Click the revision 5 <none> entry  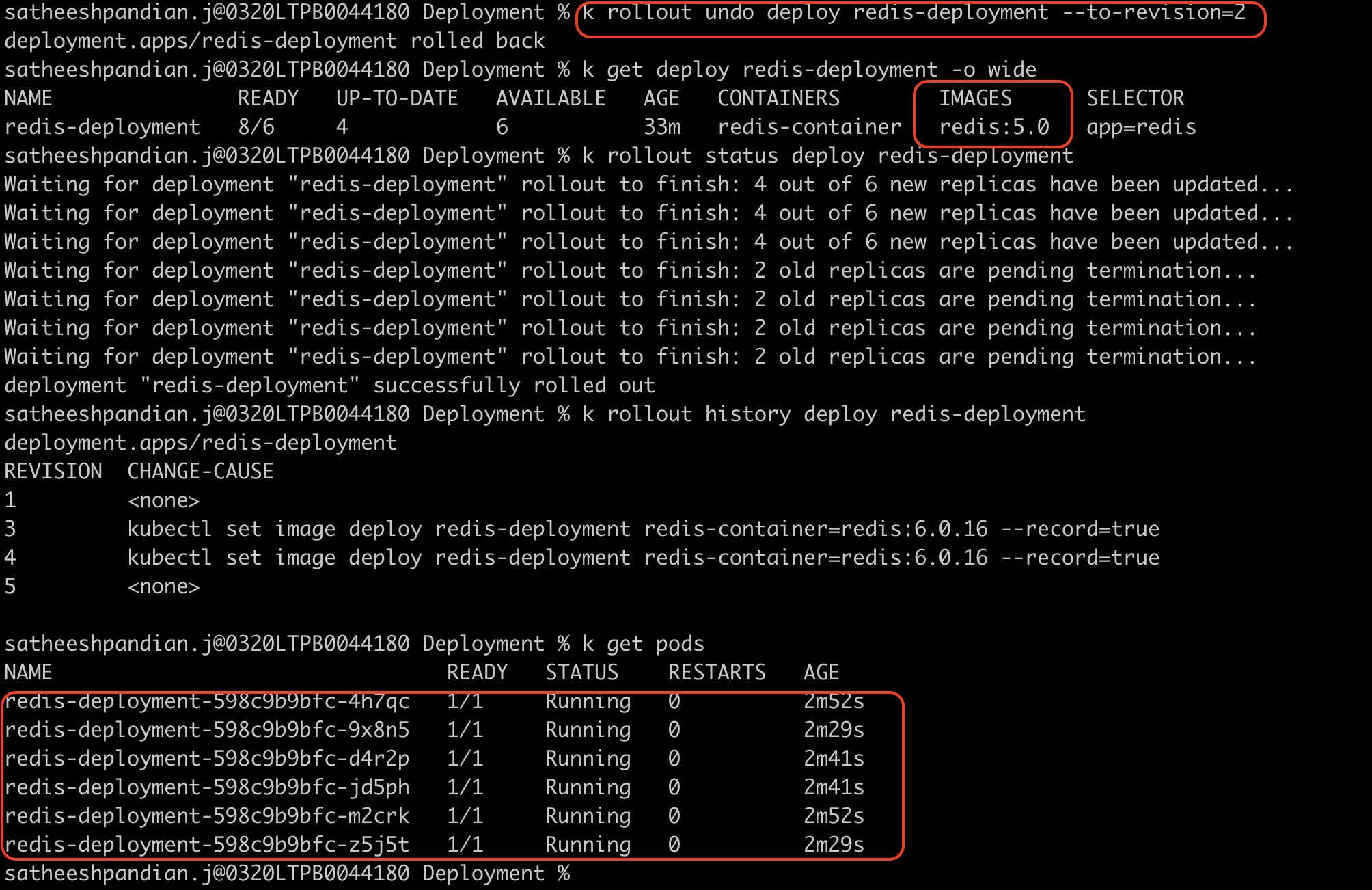pos(163,586)
